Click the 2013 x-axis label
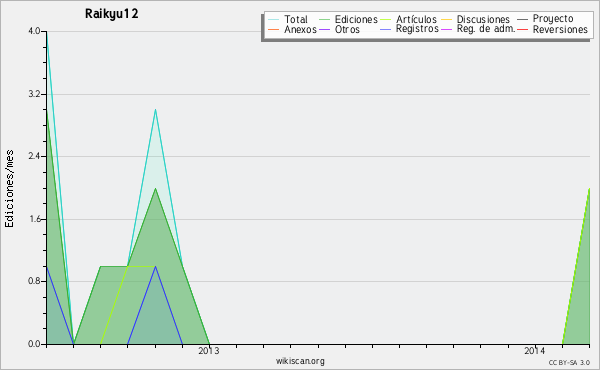Image resolution: width=600 pixels, height=370 pixels. [x=209, y=351]
